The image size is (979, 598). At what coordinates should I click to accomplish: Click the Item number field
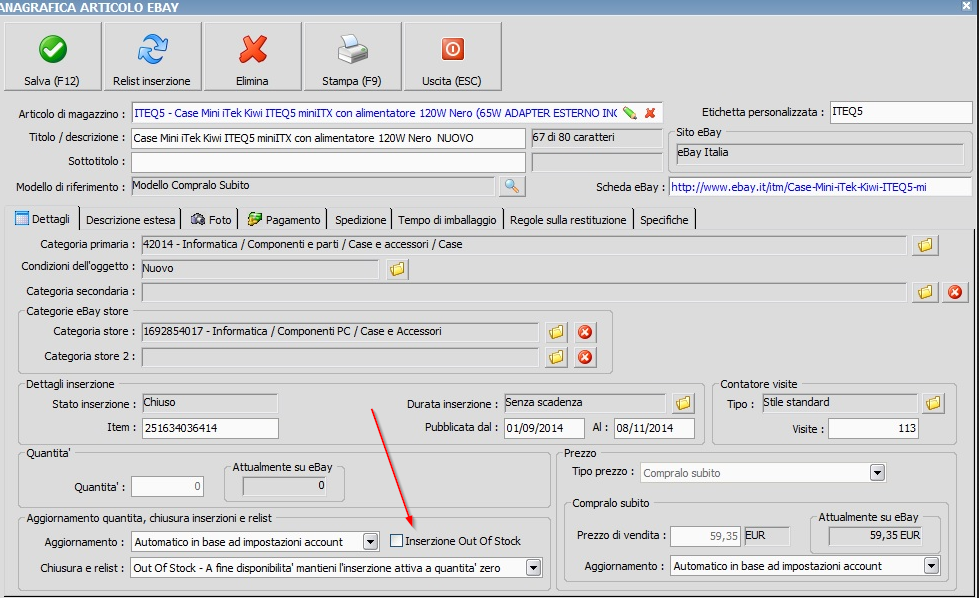tap(210, 428)
